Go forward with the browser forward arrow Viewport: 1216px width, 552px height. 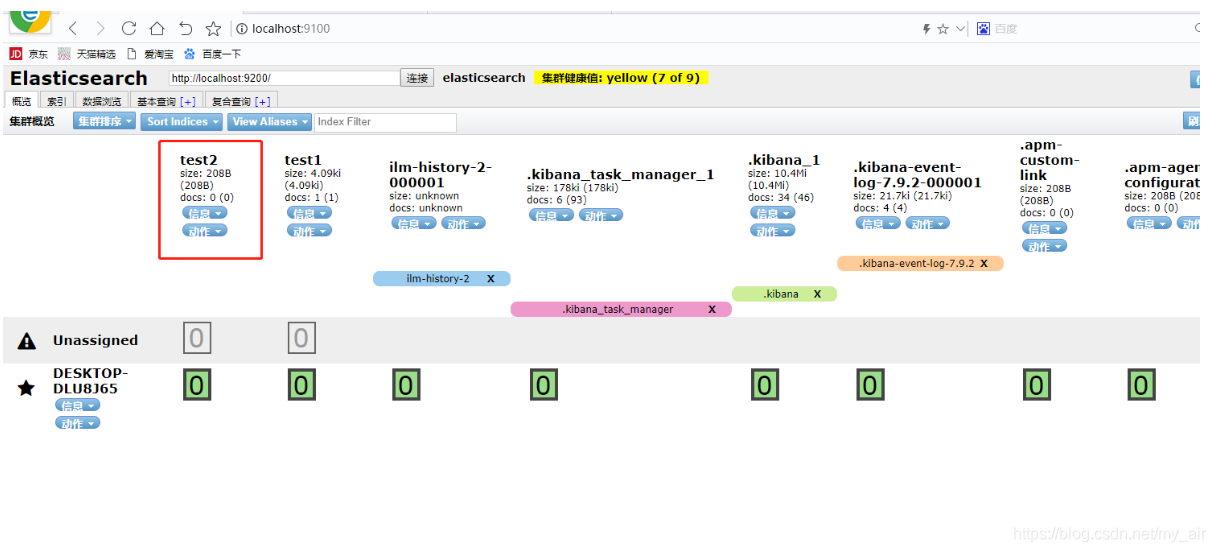click(100, 28)
